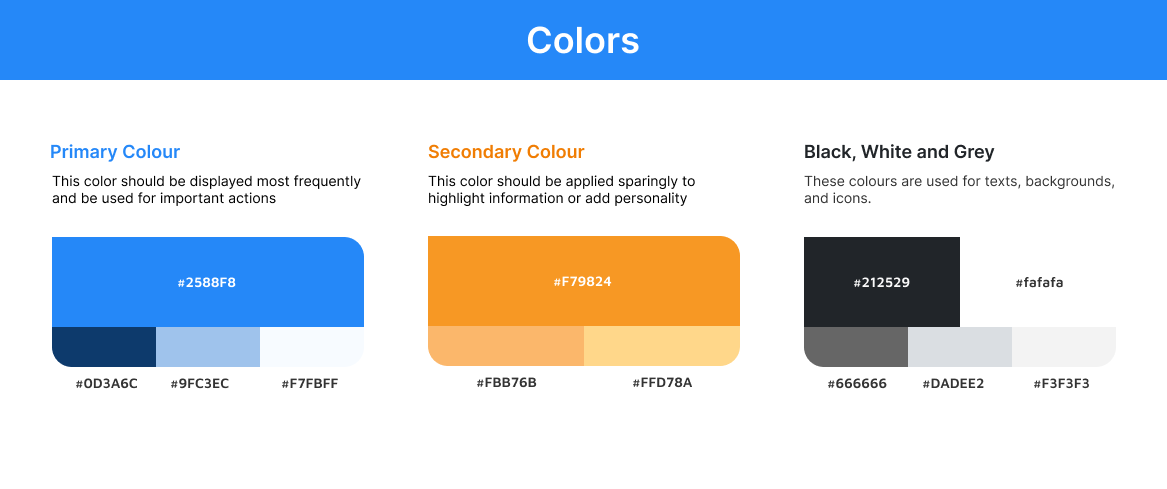The height and width of the screenshot is (489, 1167).
Task: Pick the pale yellow #FFD78A swatch
Action: coord(662,346)
